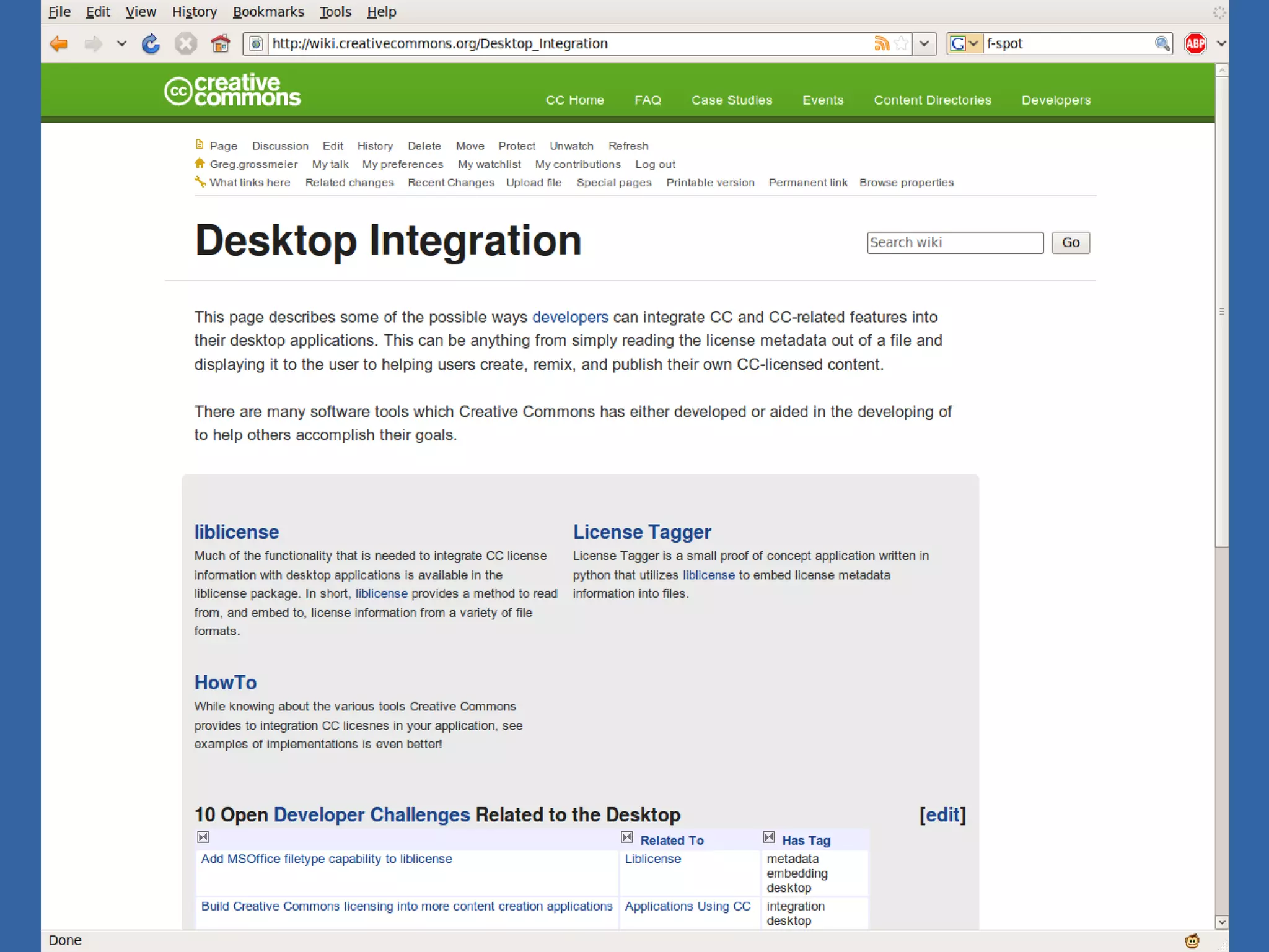This screenshot has height=952, width=1269.
Task: Click the Home icon in toolbar
Action: pos(220,44)
